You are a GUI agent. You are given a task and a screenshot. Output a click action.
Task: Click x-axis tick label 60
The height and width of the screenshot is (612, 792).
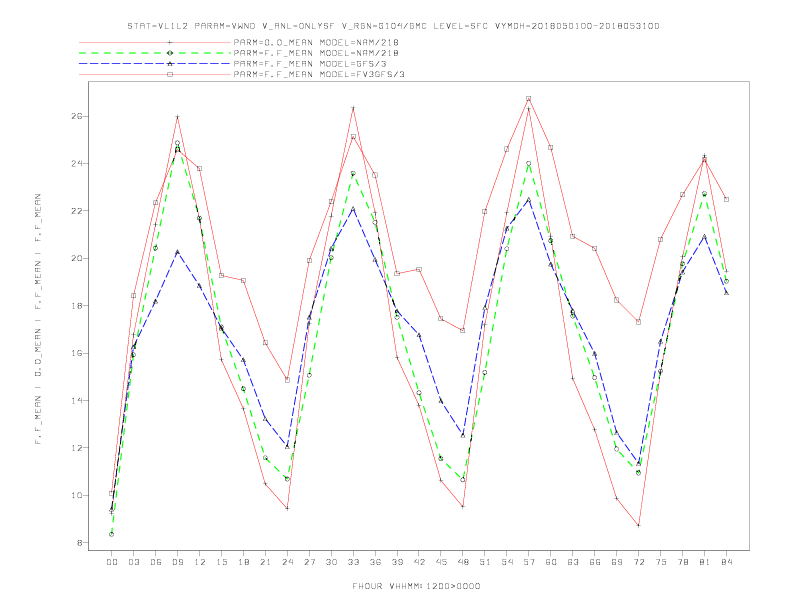pos(551,562)
